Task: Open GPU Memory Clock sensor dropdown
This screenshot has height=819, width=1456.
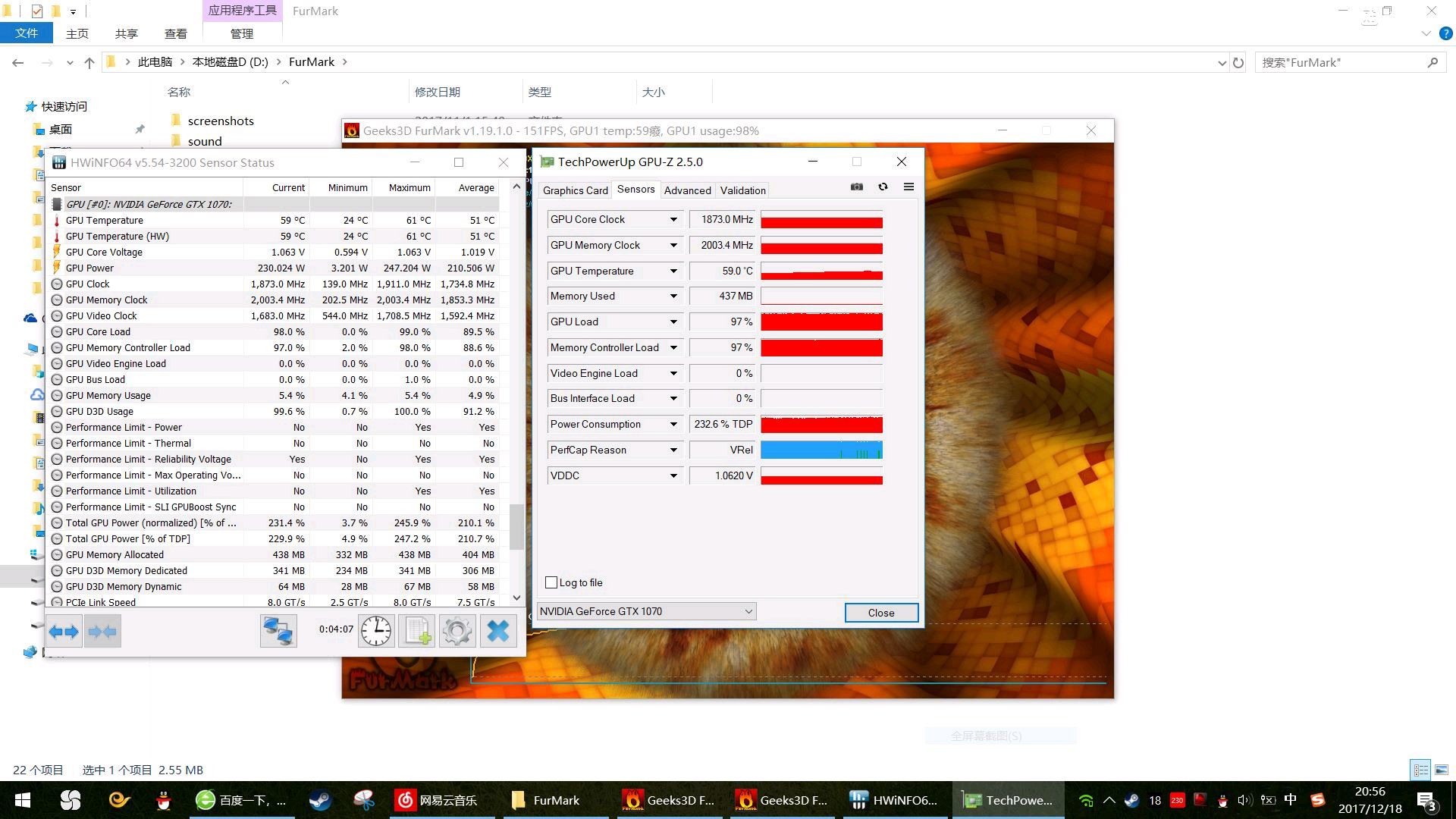Action: pyautogui.click(x=673, y=246)
